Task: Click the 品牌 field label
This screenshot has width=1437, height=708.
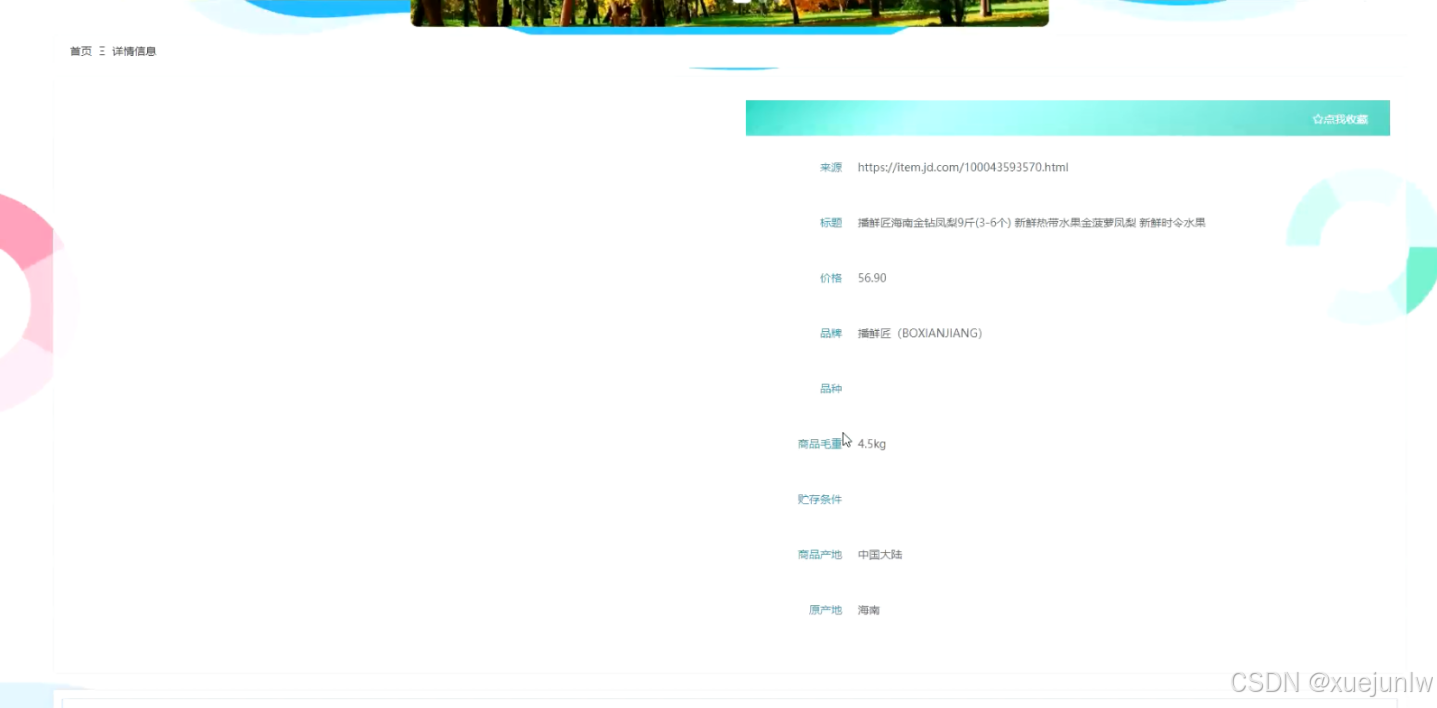Action: tap(831, 333)
